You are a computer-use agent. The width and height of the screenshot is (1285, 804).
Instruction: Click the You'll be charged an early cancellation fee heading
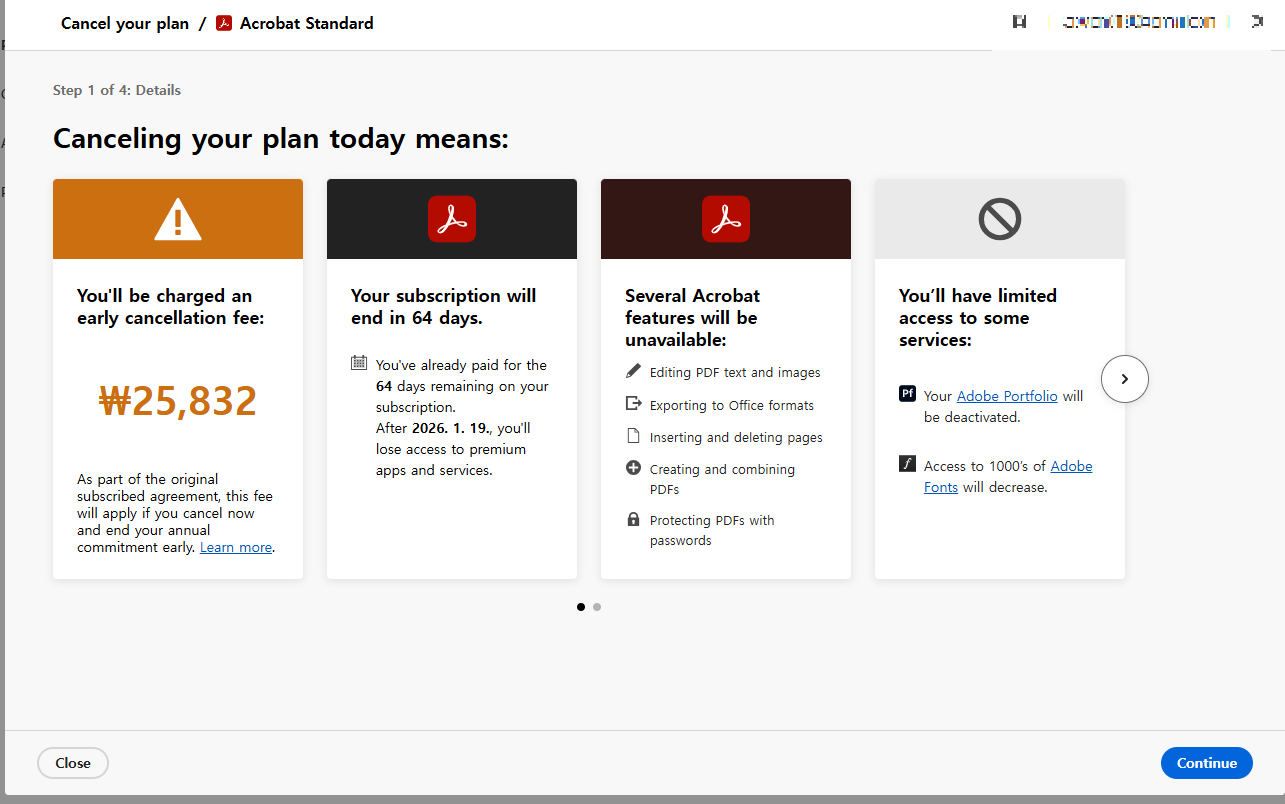coord(171,307)
